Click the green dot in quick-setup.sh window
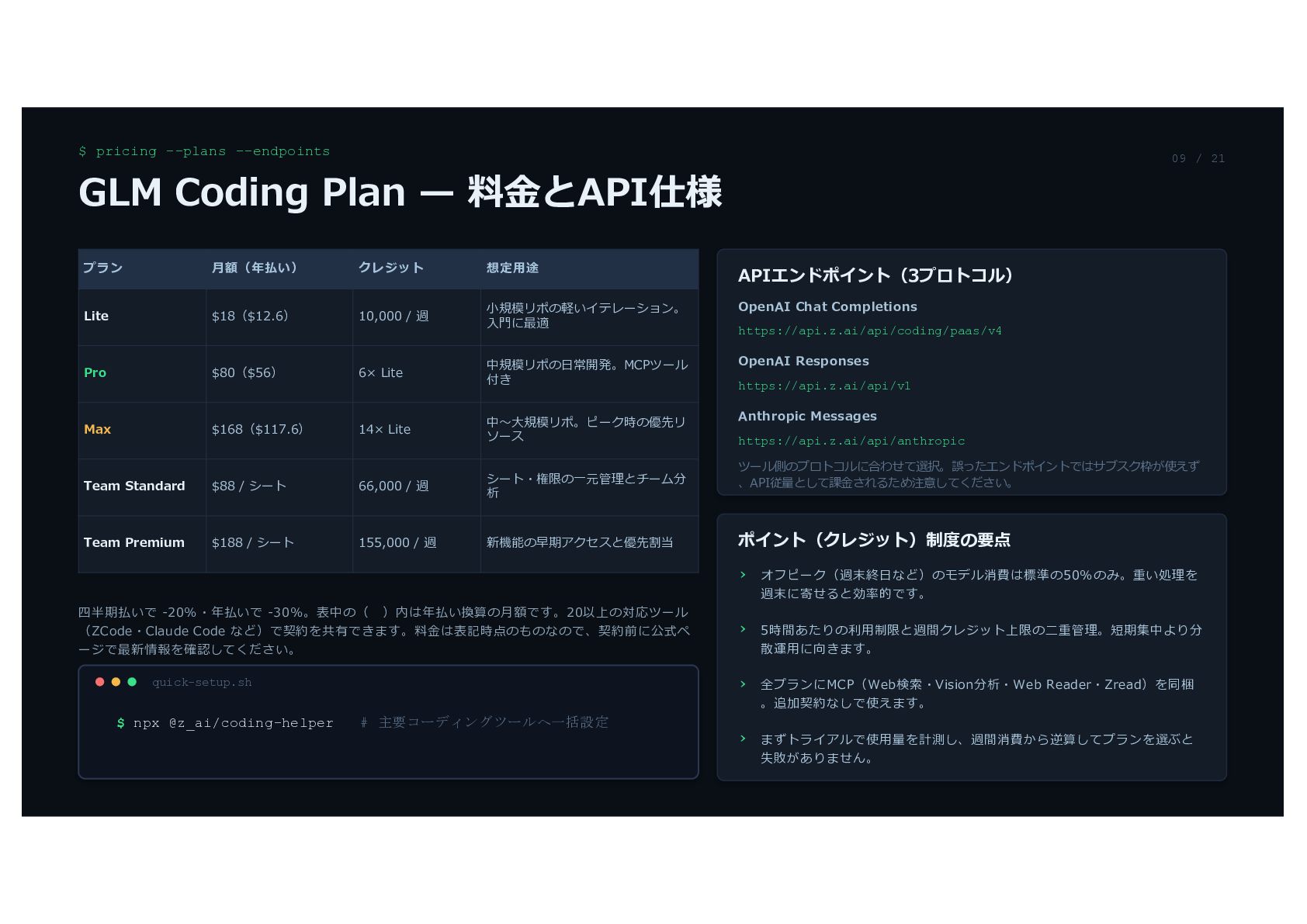 [132, 682]
